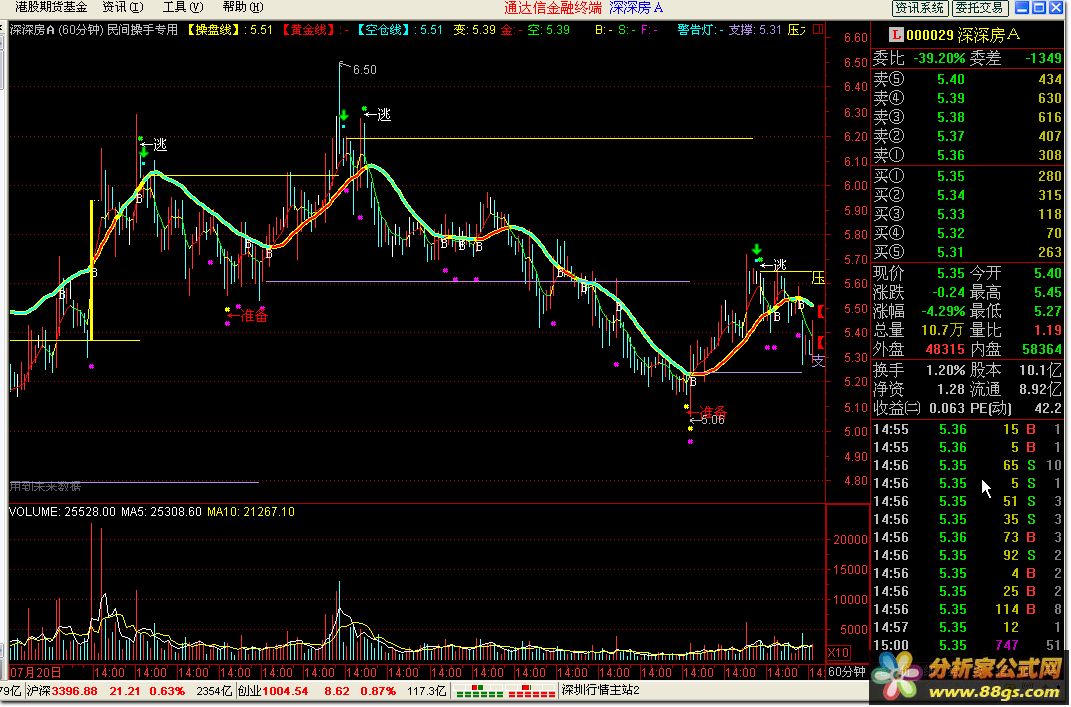Click the 外盘 48315 value
Image resolution: width=1071 pixels, height=707 pixels.
[x=944, y=349]
